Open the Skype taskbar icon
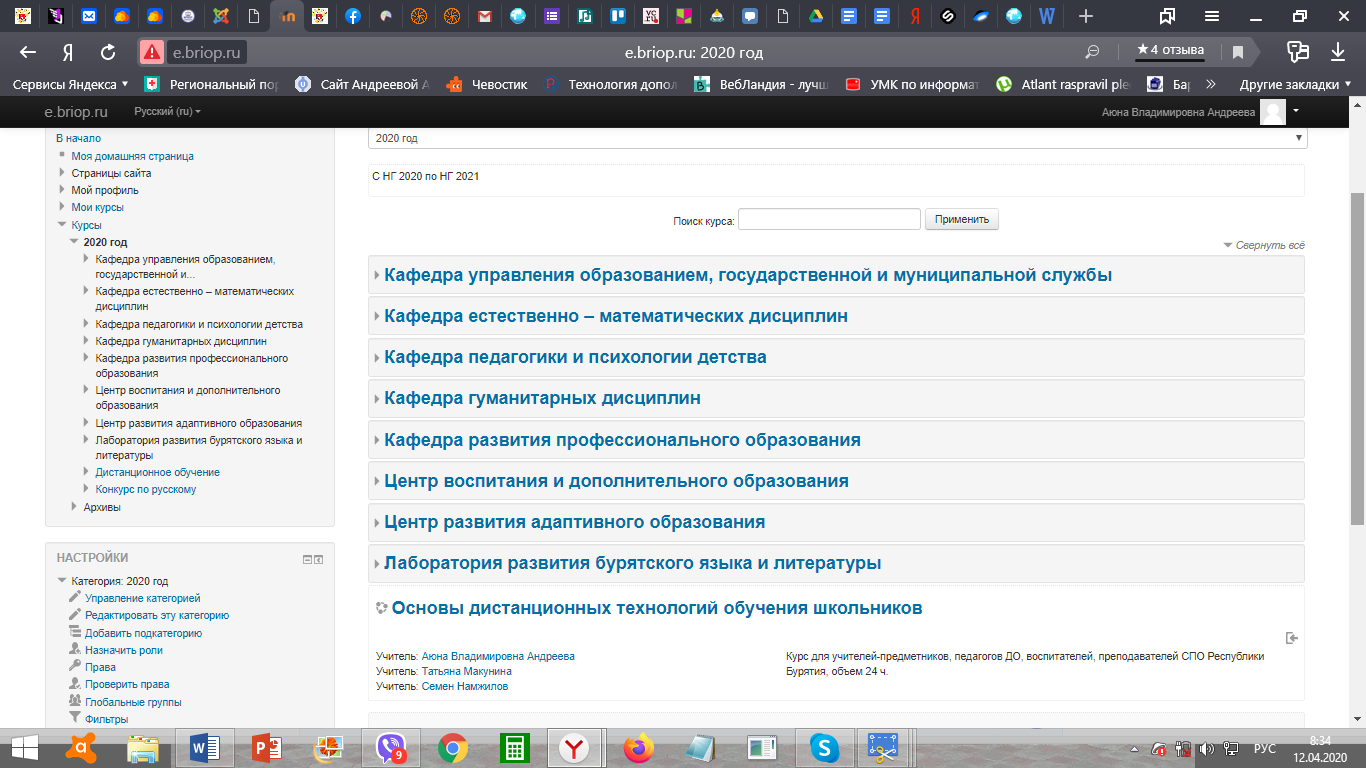 click(824, 747)
